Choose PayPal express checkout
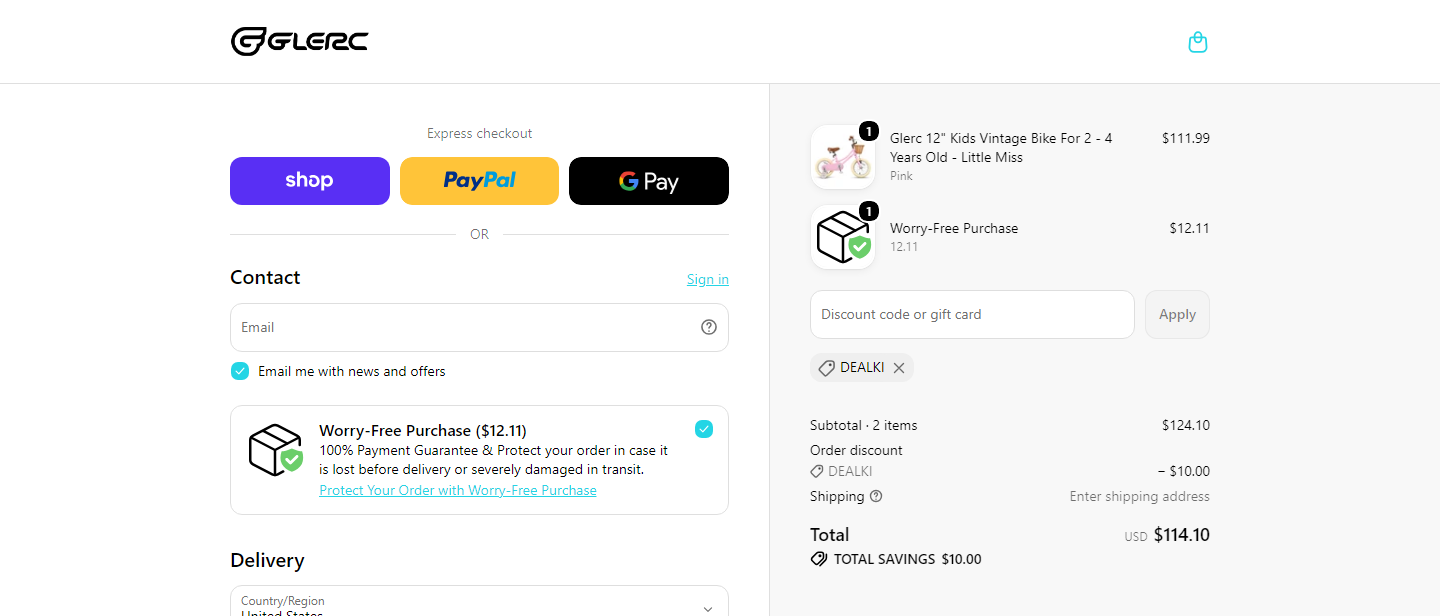Screen dimensions: 1440x616 [x=479, y=181]
